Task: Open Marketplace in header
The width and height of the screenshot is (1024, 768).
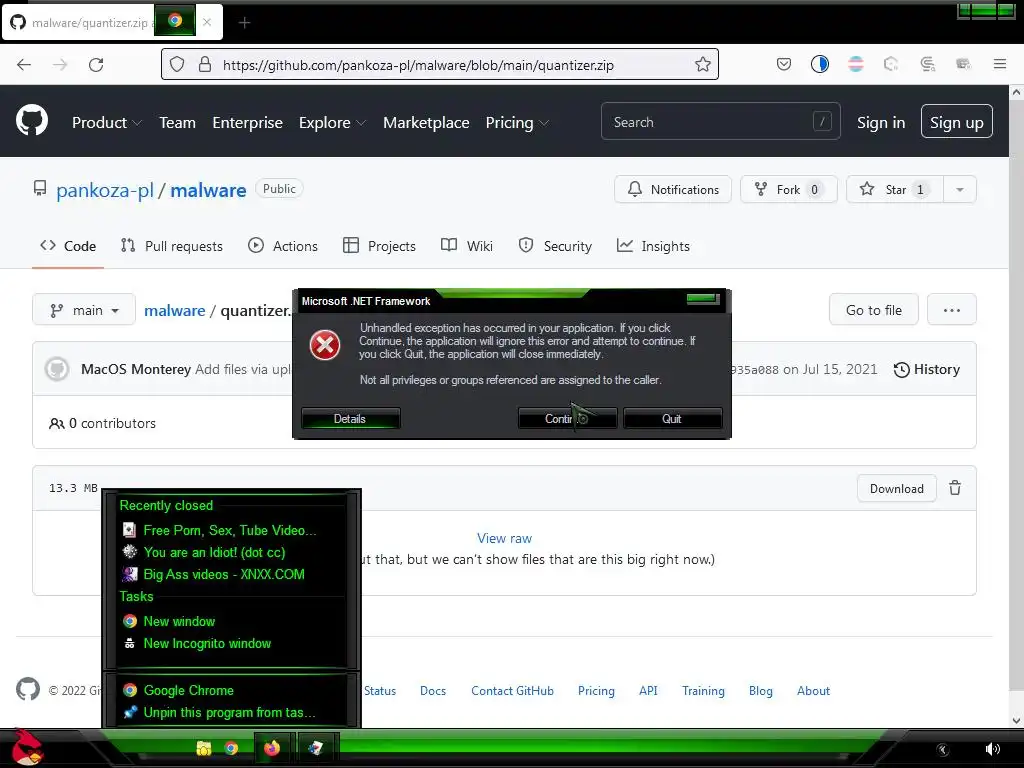Action: pyautogui.click(x=426, y=122)
